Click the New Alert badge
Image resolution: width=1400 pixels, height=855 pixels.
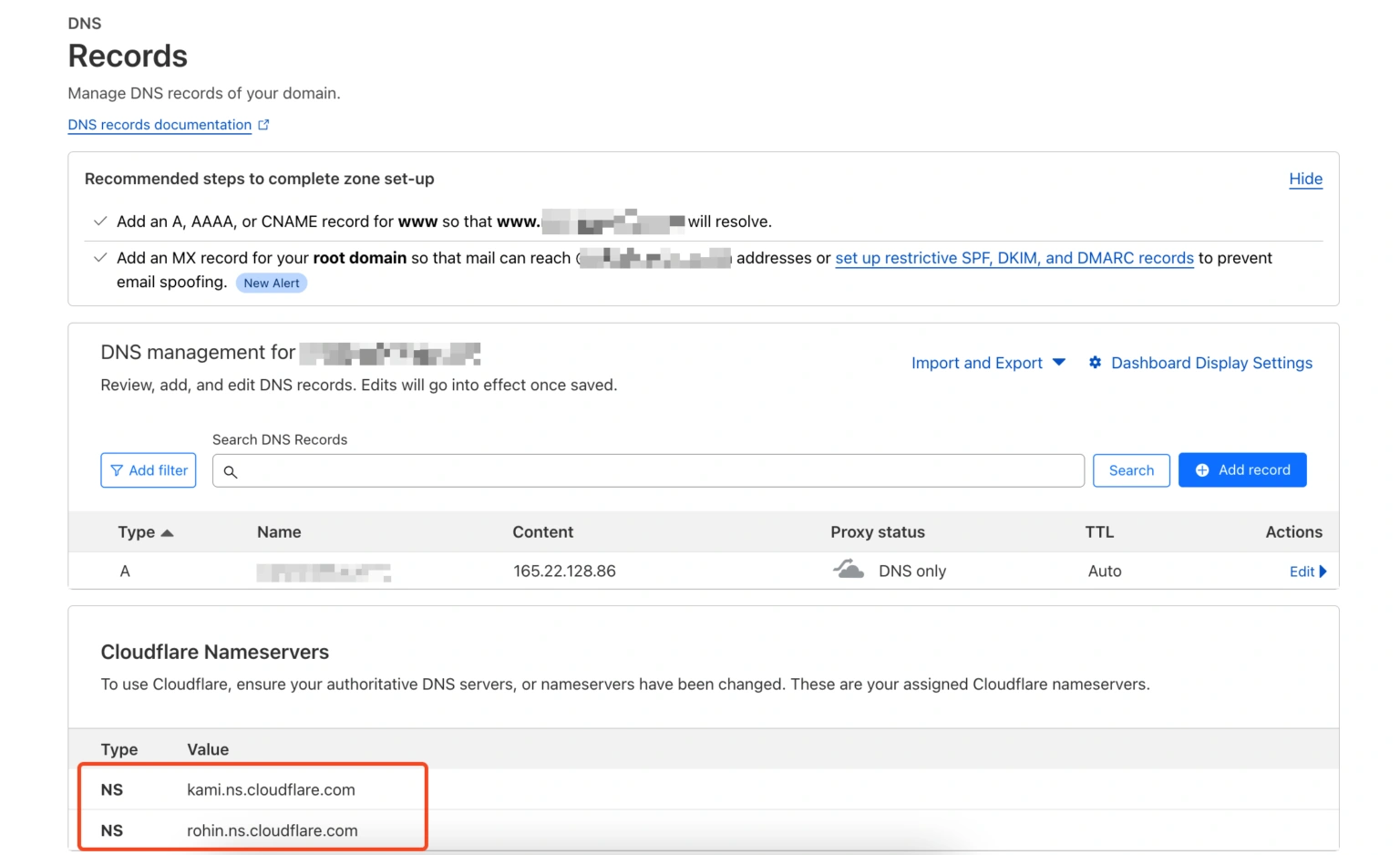coord(272,283)
